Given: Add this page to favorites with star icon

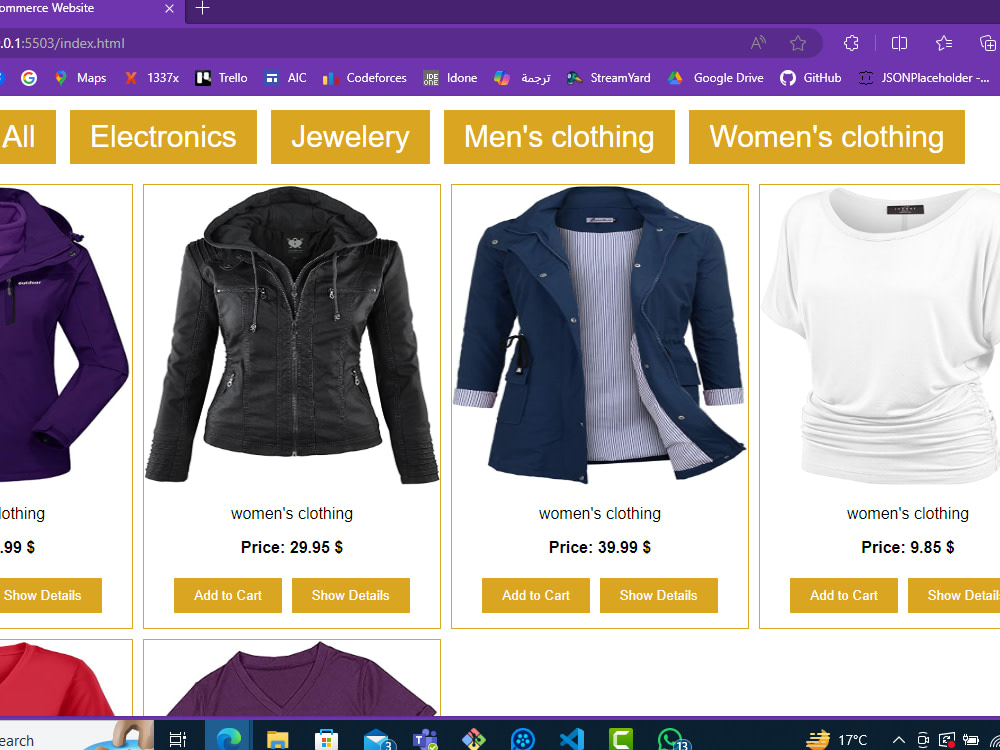Looking at the screenshot, I should pos(798,43).
